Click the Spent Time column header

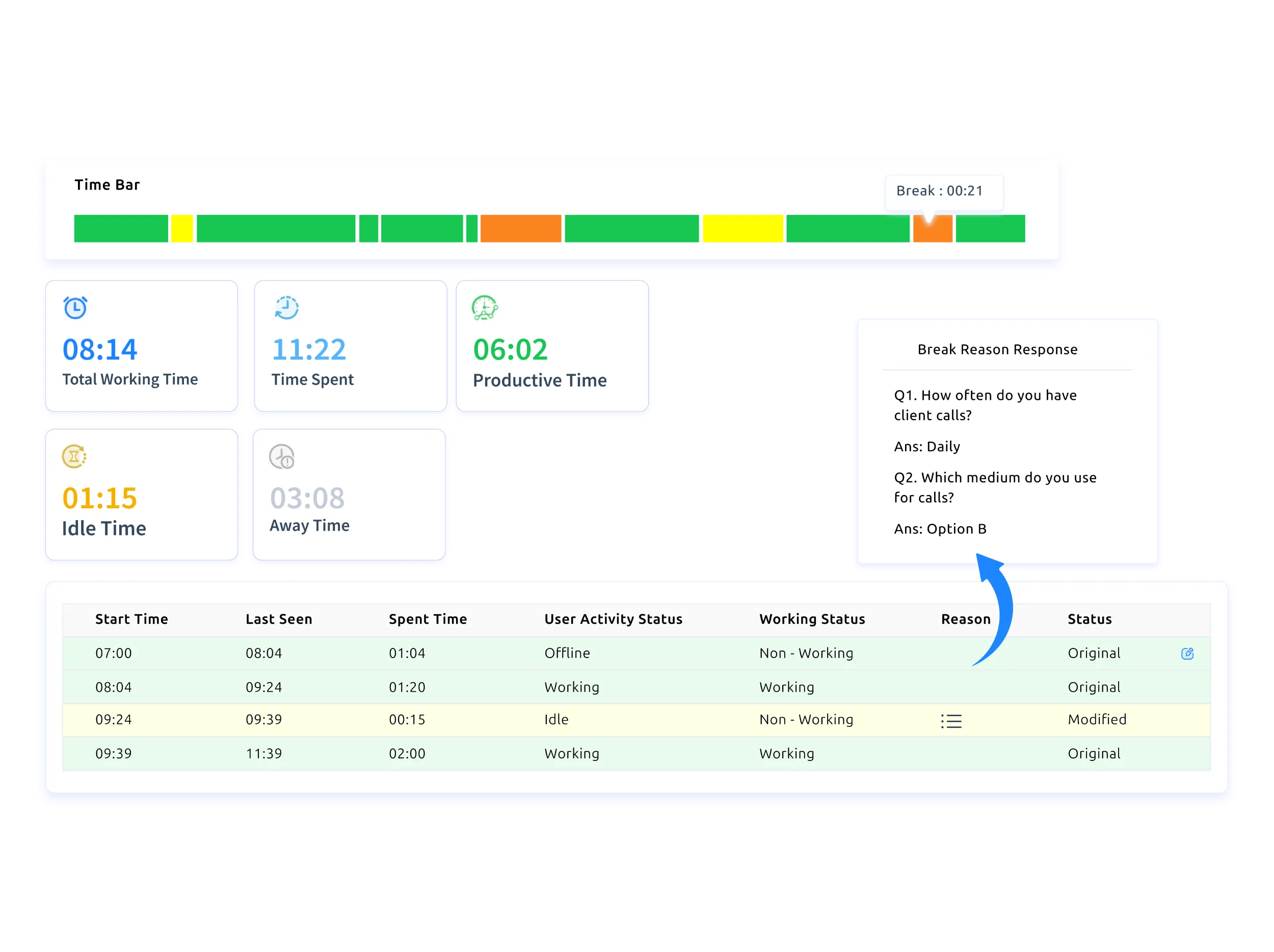(x=428, y=619)
